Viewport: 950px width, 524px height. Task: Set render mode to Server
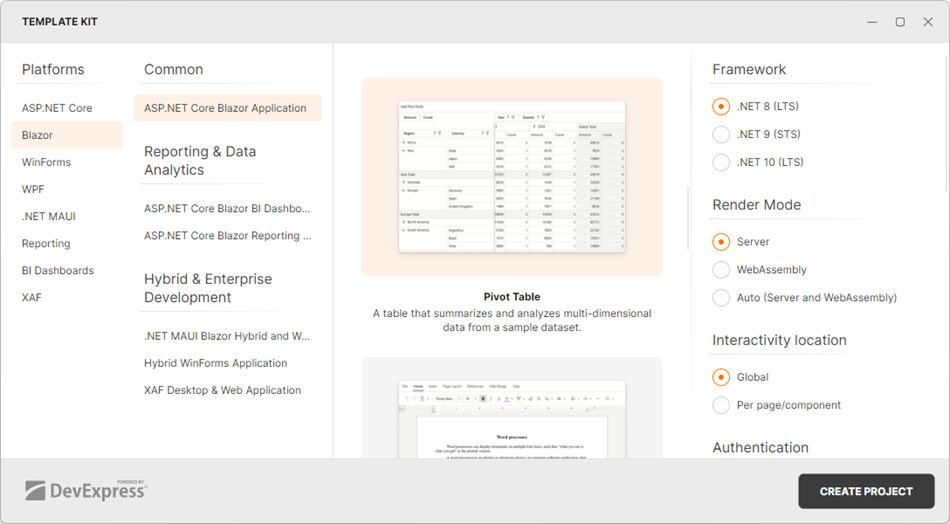[x=721, y=242]
